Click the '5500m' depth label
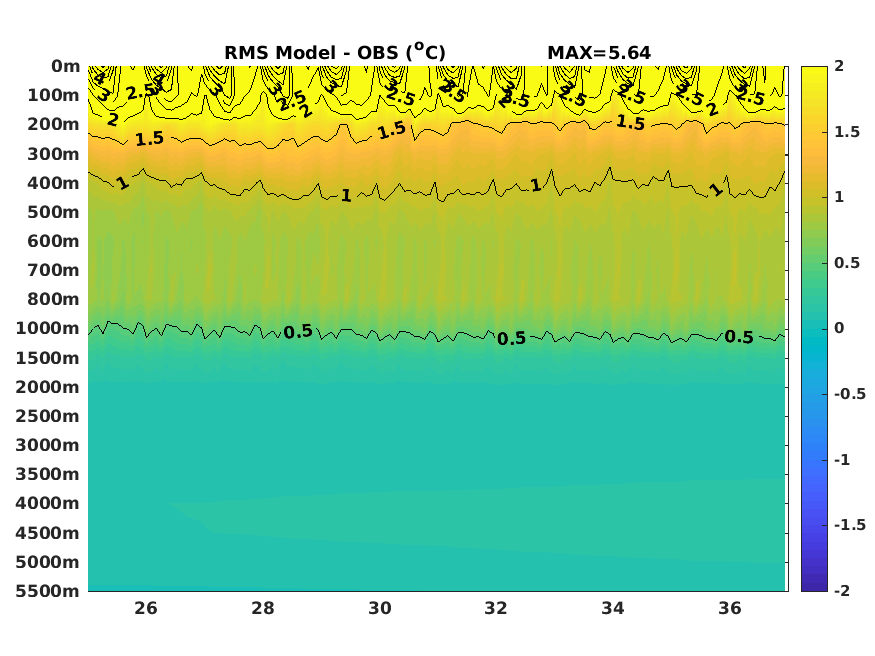This screenshot has width=875, height=656. click(x=48, y=591)
